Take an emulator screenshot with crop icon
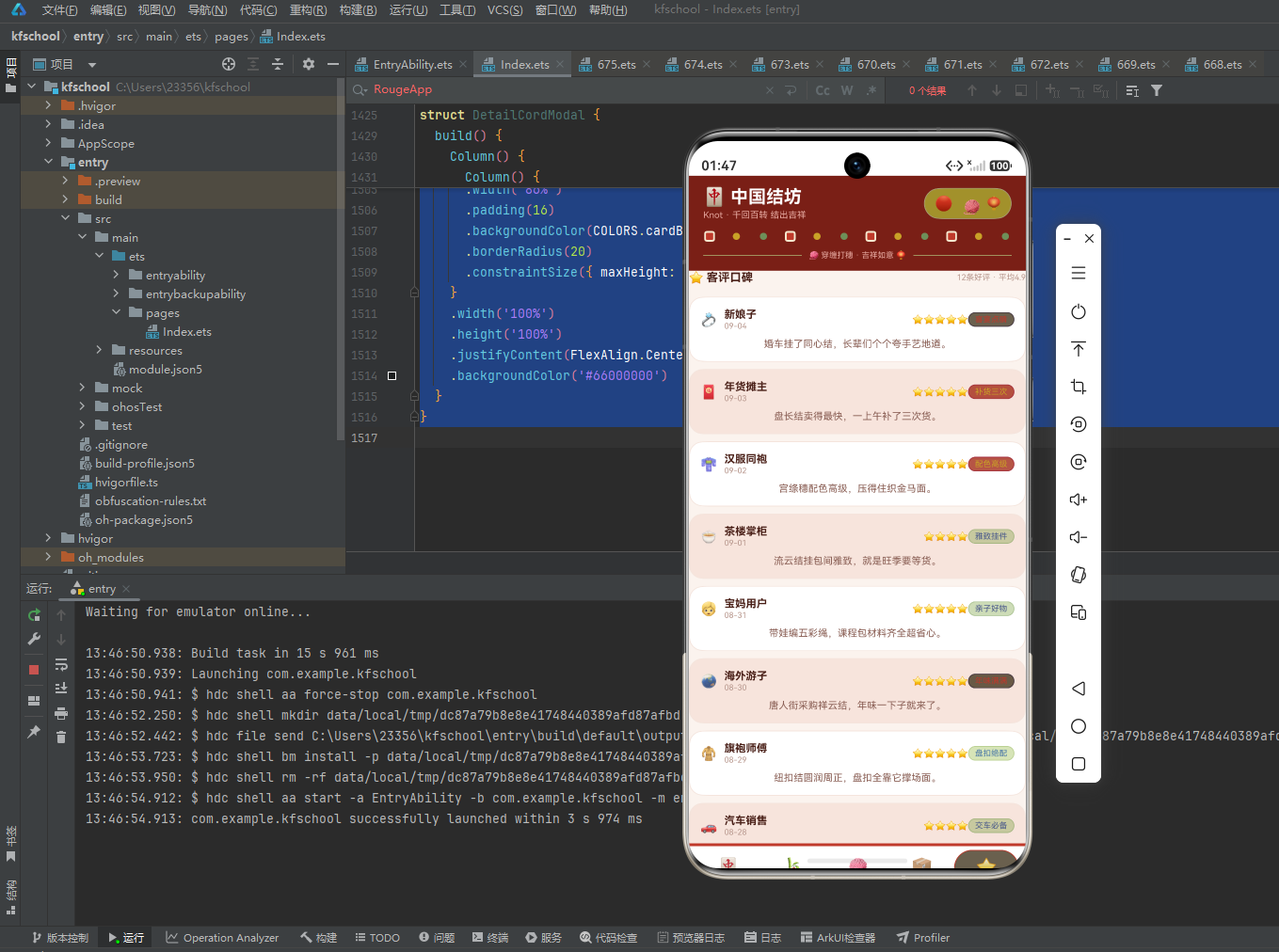This screenshot has width=1279, height=952. point(1079,387)
